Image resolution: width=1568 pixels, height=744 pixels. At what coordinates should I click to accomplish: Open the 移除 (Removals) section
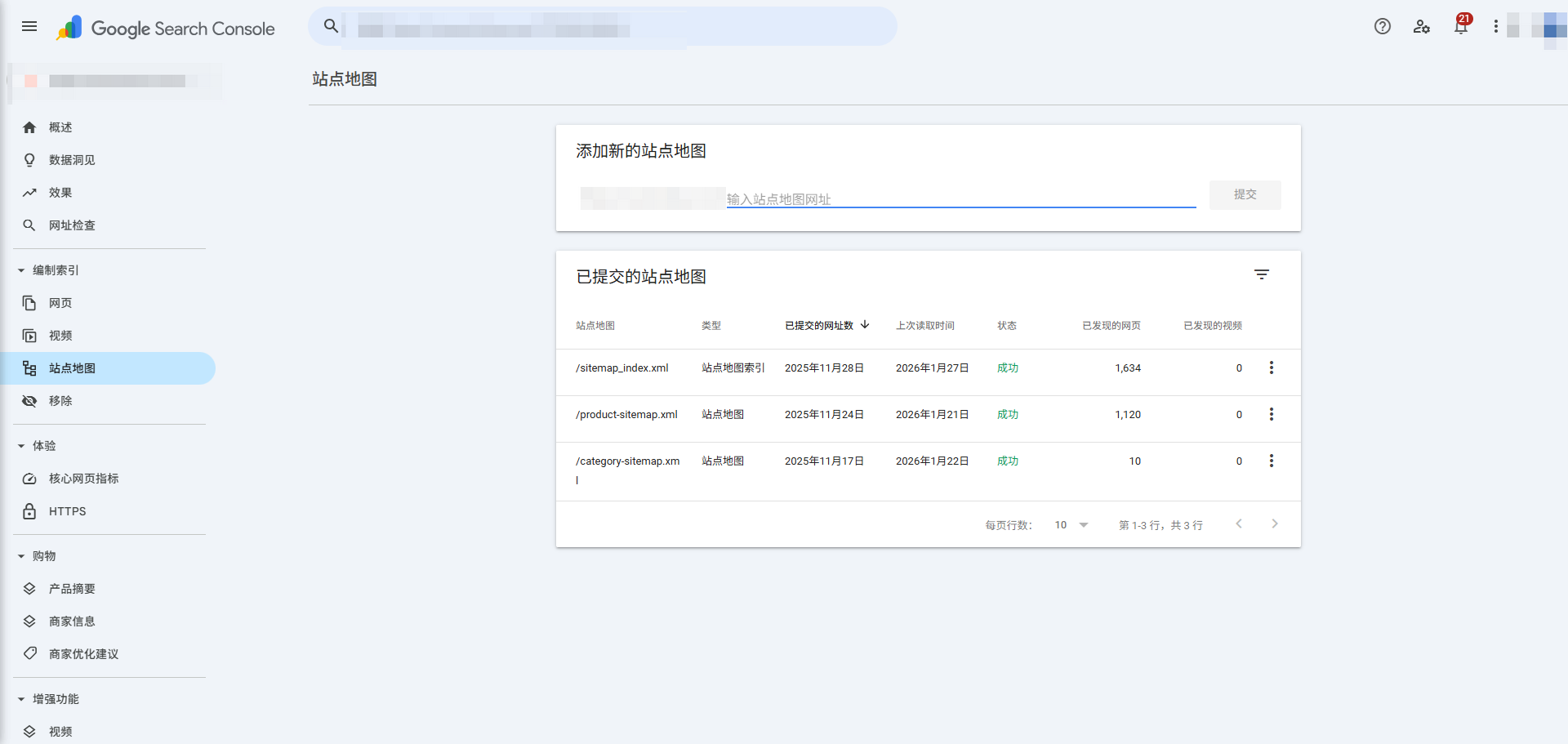click(x=60, y=401)
